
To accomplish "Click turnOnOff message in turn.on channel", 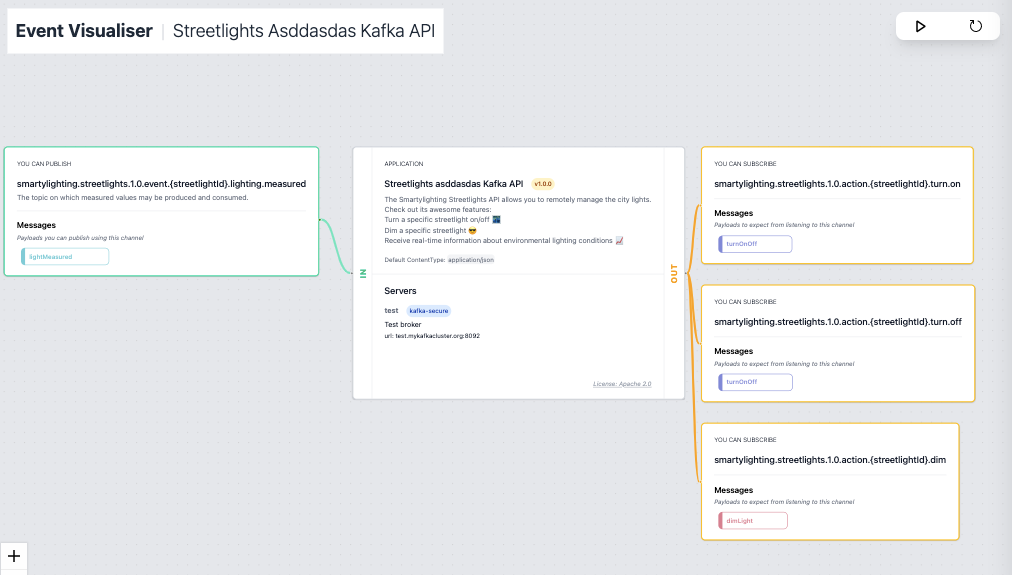I will [x=755, y=244].
